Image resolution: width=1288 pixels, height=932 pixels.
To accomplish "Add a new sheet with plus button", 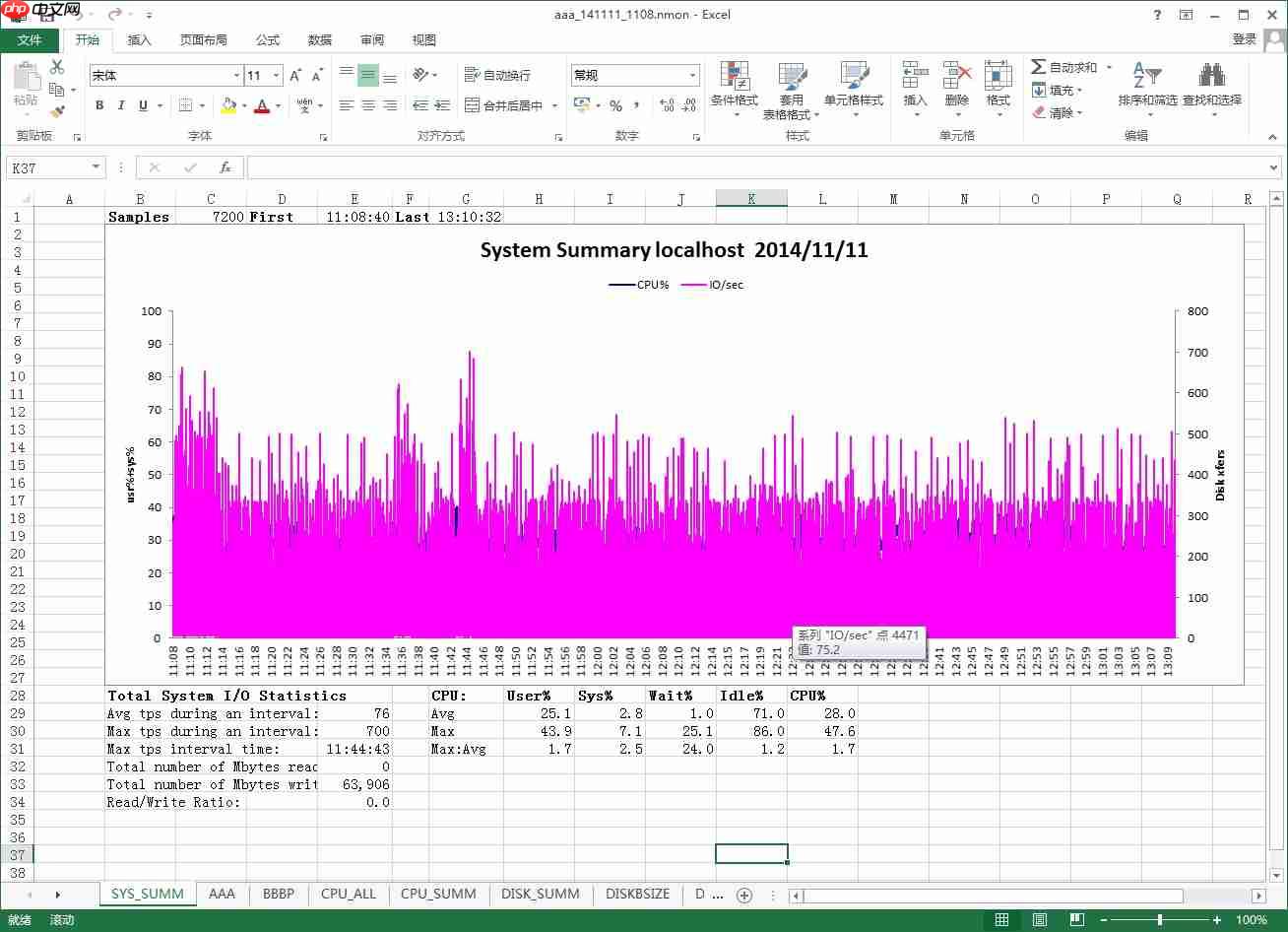I will tap(744, 895).
